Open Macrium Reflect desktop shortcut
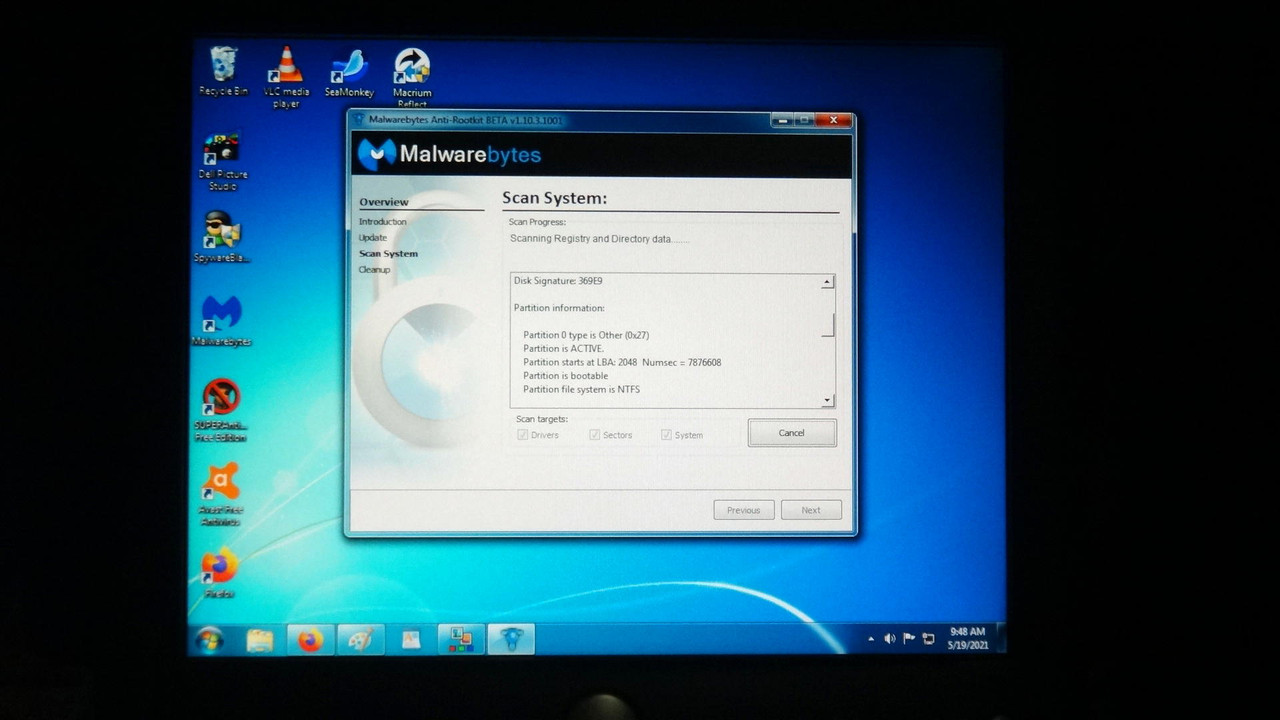 pyautogui.click(x=412, y=78)
